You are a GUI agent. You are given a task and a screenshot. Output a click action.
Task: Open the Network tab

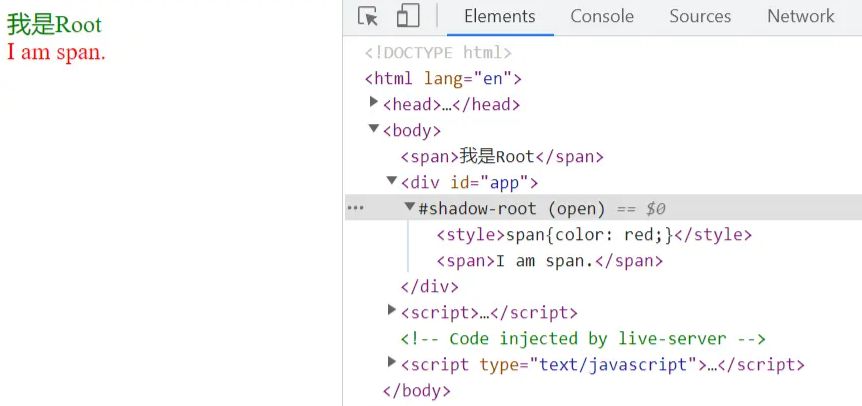(800, 17)
